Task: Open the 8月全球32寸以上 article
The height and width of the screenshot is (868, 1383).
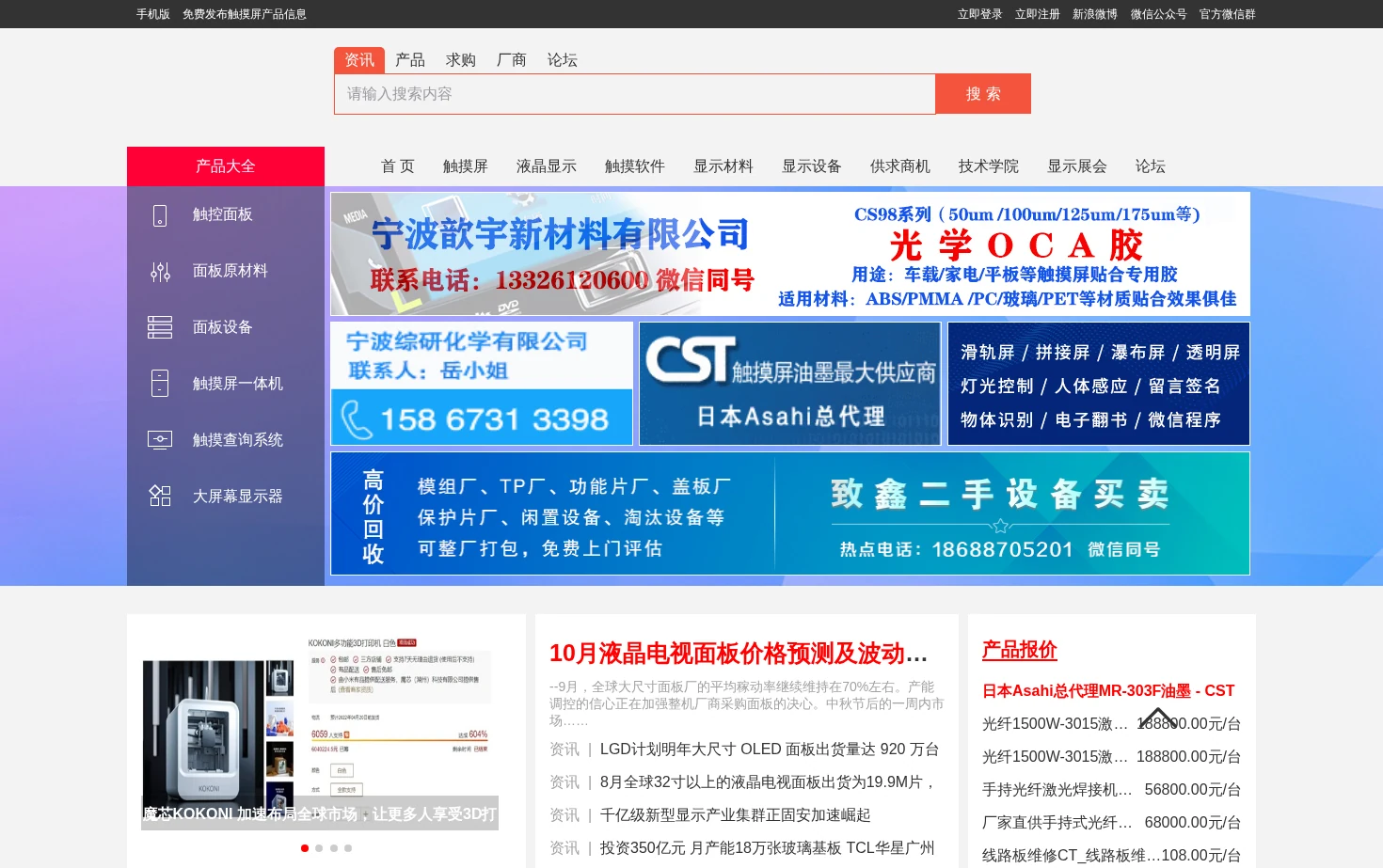Action: click(x=768, y=782)
